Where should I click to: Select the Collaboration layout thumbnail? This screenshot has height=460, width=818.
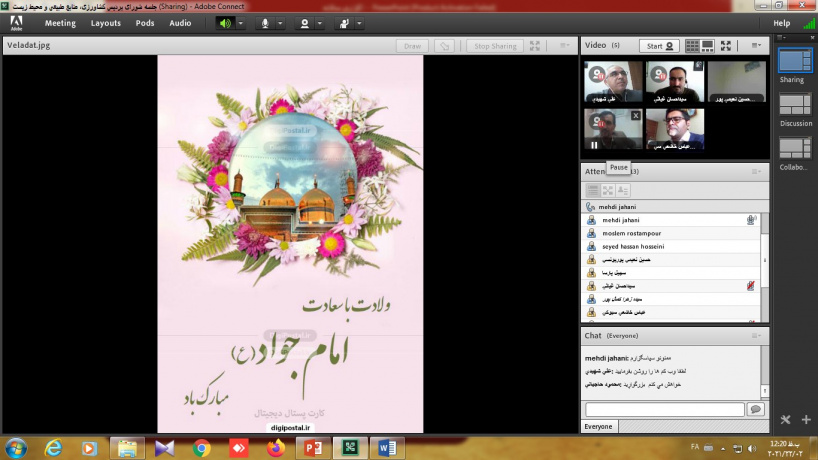point(795,148)
